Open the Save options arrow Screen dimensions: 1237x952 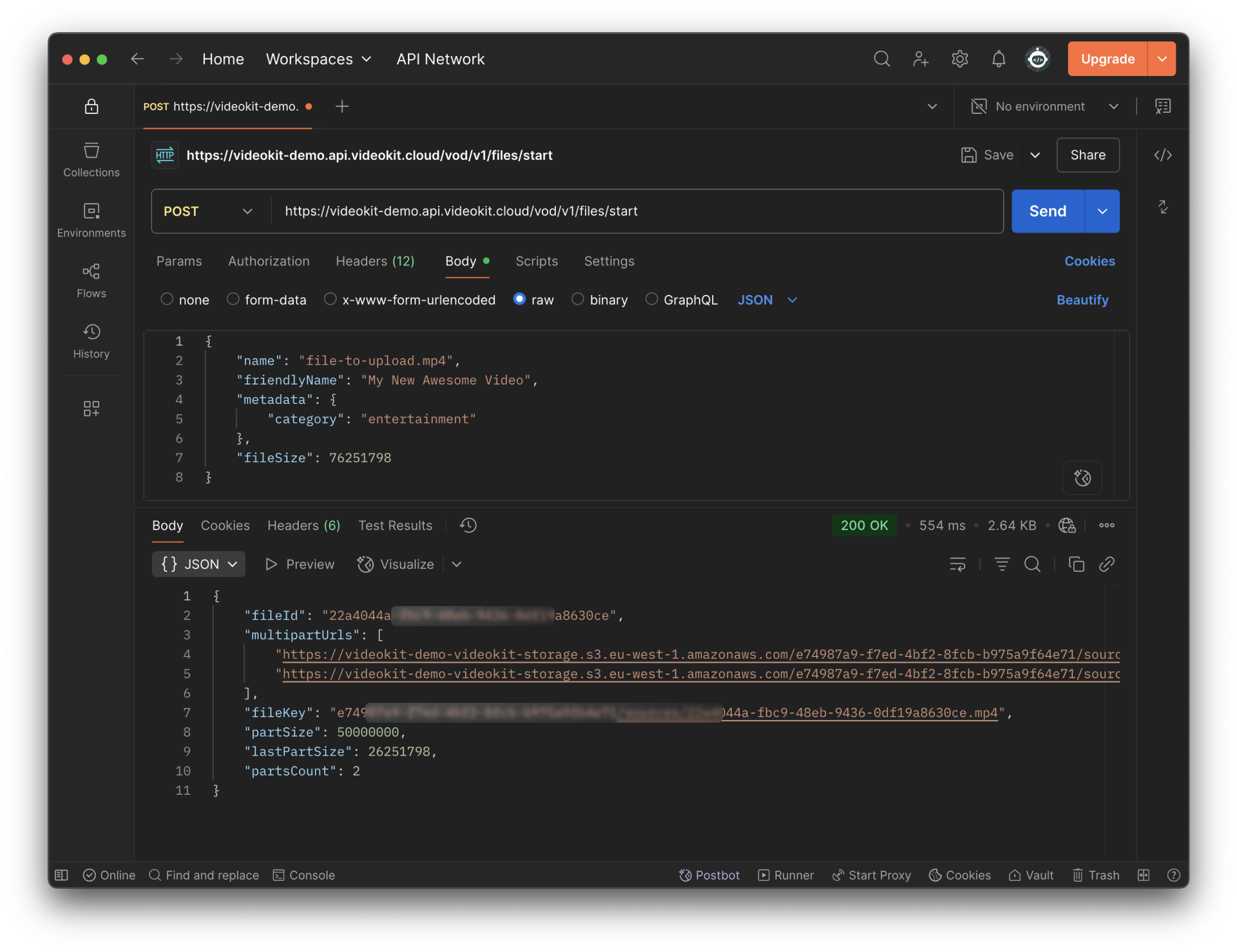(x=1035, y=155)
